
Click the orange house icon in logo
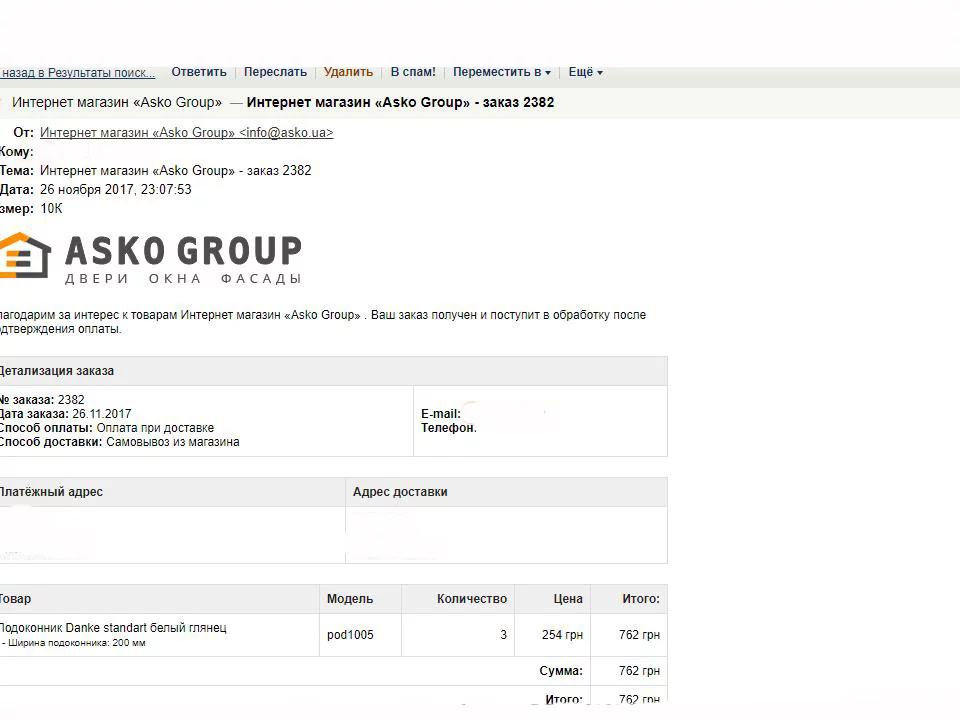[x=24, y=255]
